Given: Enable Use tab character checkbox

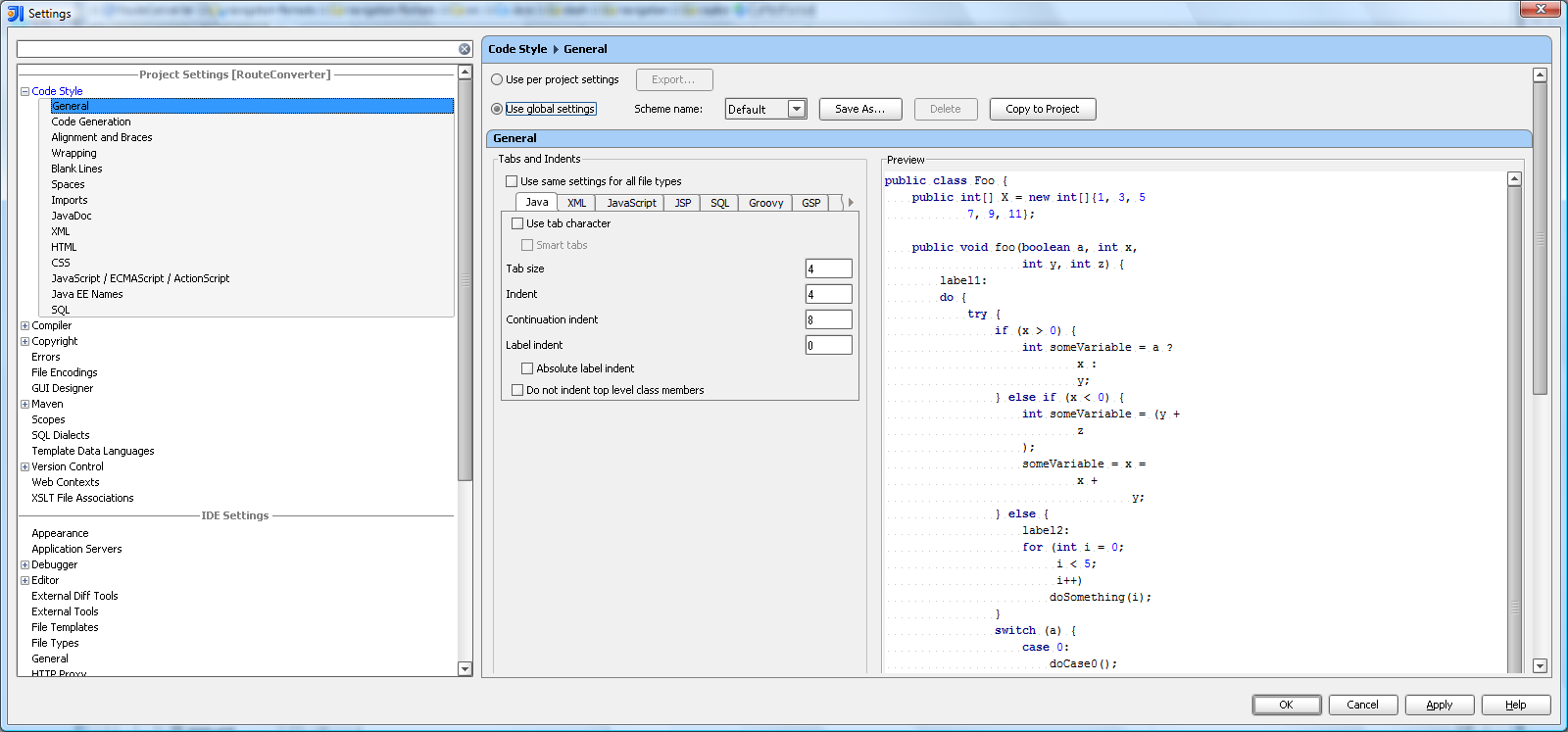Looking at the screenshot, I should [517, 223].
